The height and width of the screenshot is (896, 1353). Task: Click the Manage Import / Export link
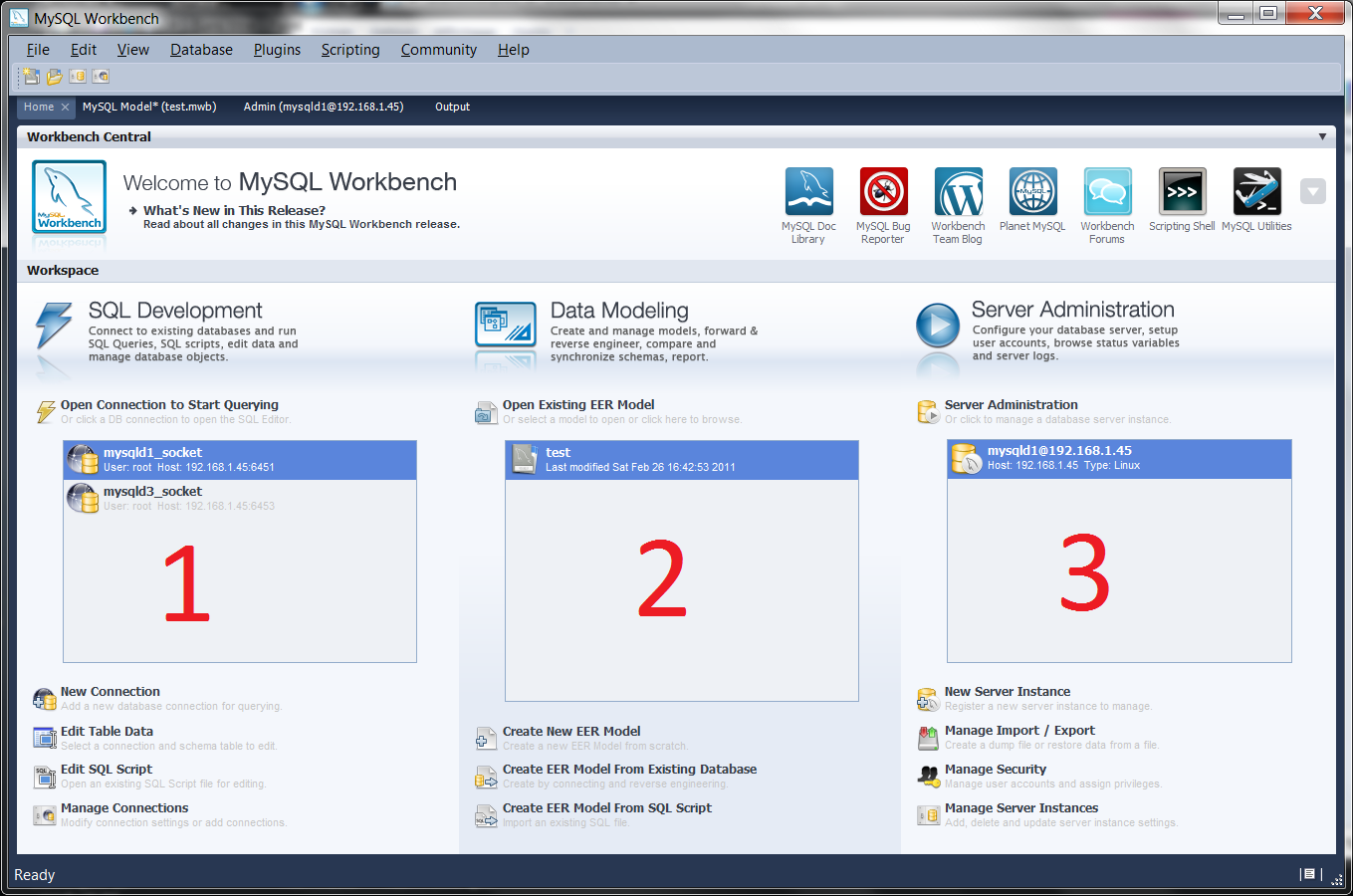click(1019, 731)
